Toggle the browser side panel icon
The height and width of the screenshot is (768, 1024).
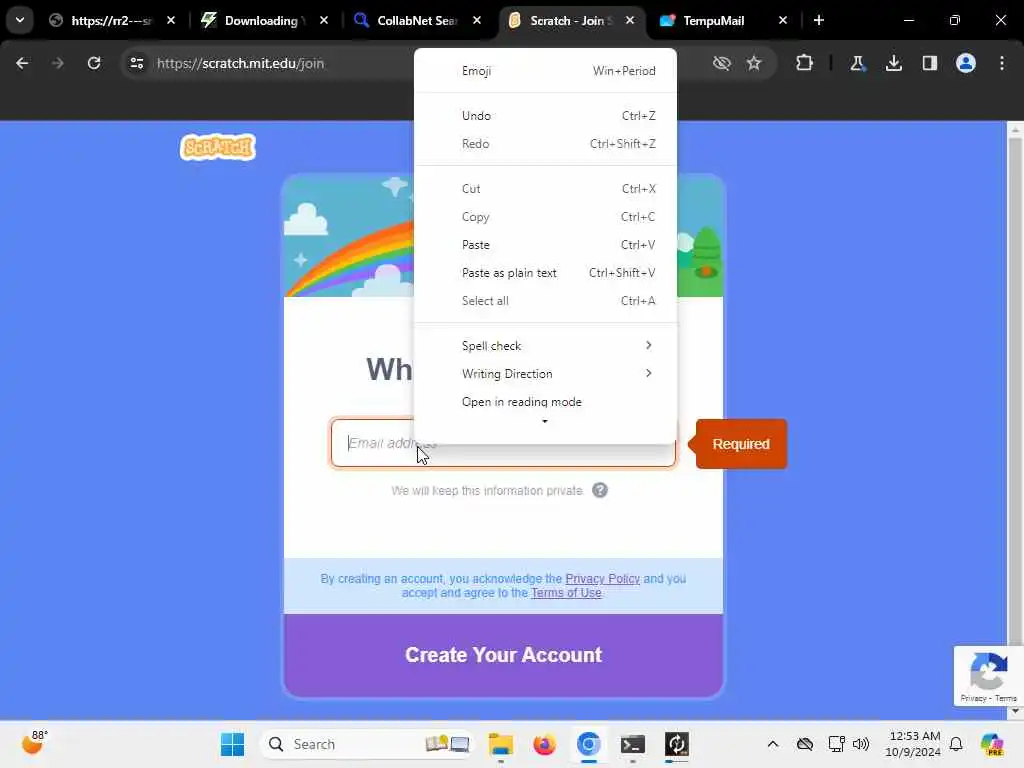click(x=929, y=63)
